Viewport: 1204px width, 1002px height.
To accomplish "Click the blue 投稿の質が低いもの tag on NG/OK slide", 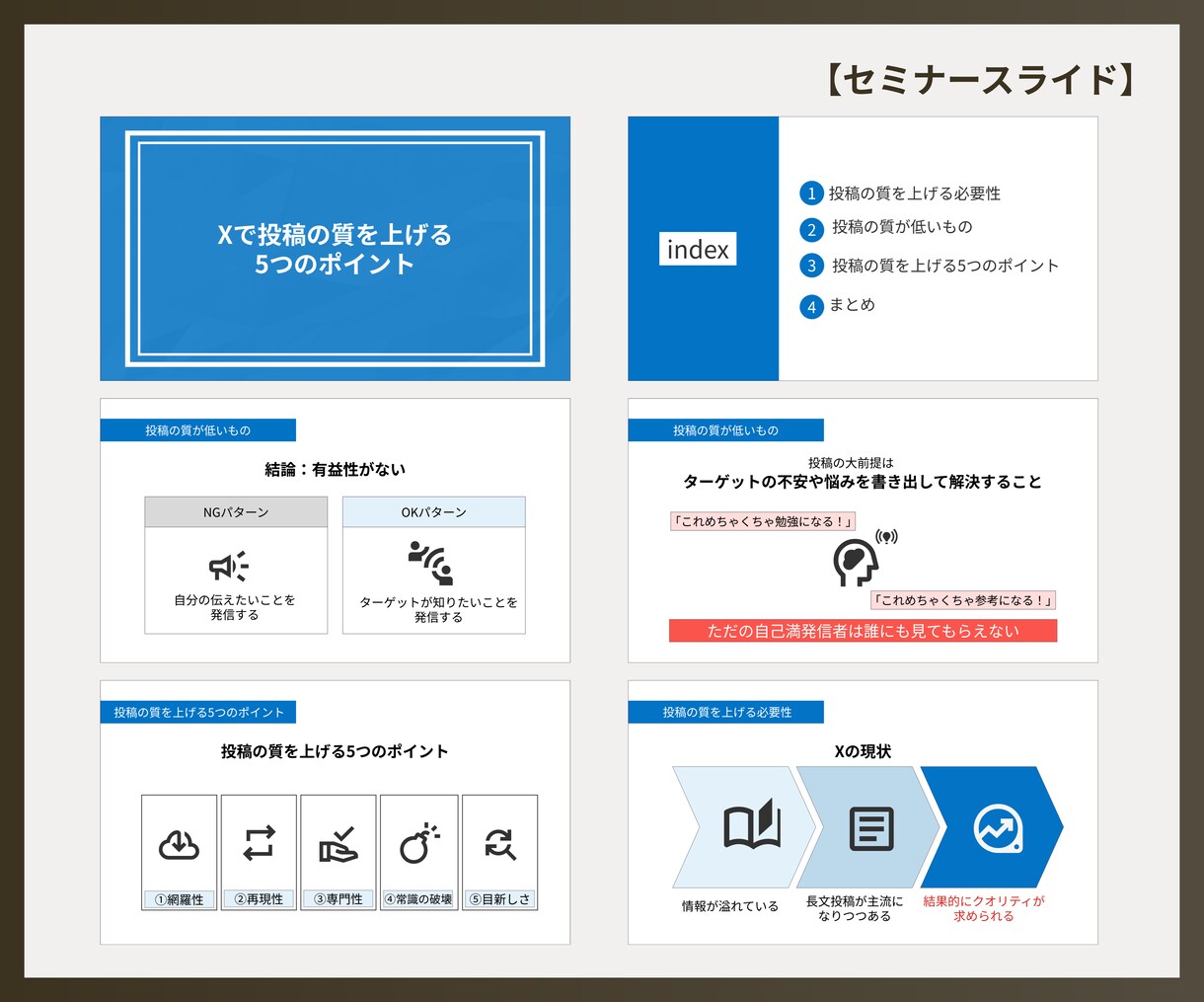I will 197,430.
